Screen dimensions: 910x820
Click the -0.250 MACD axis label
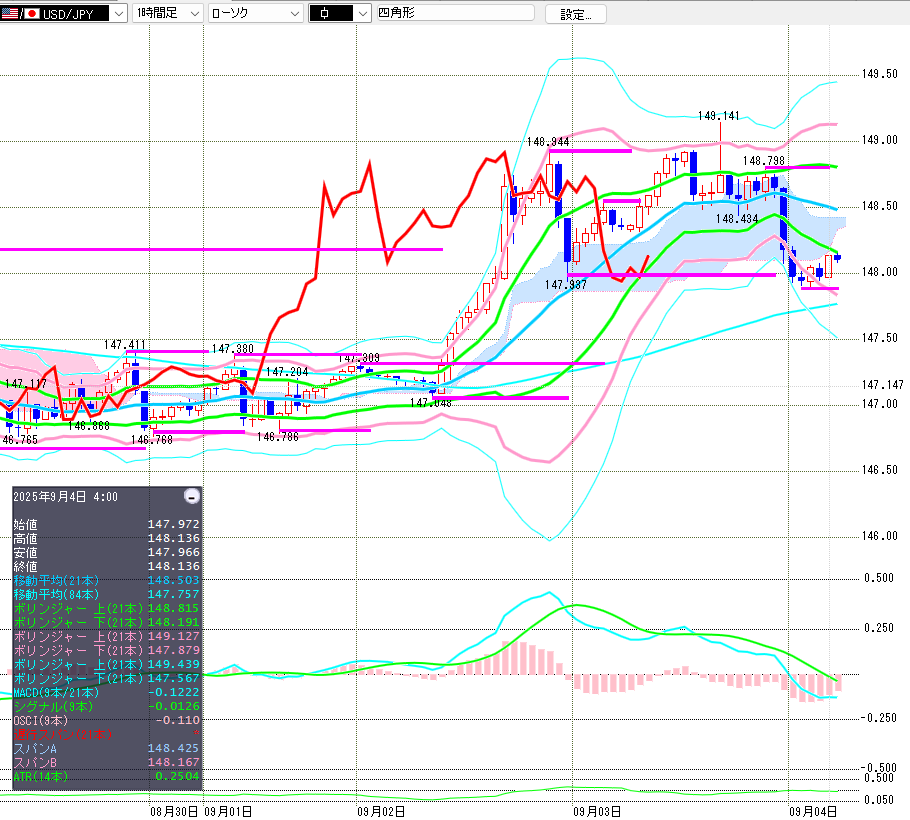click(x=877, y=718)
